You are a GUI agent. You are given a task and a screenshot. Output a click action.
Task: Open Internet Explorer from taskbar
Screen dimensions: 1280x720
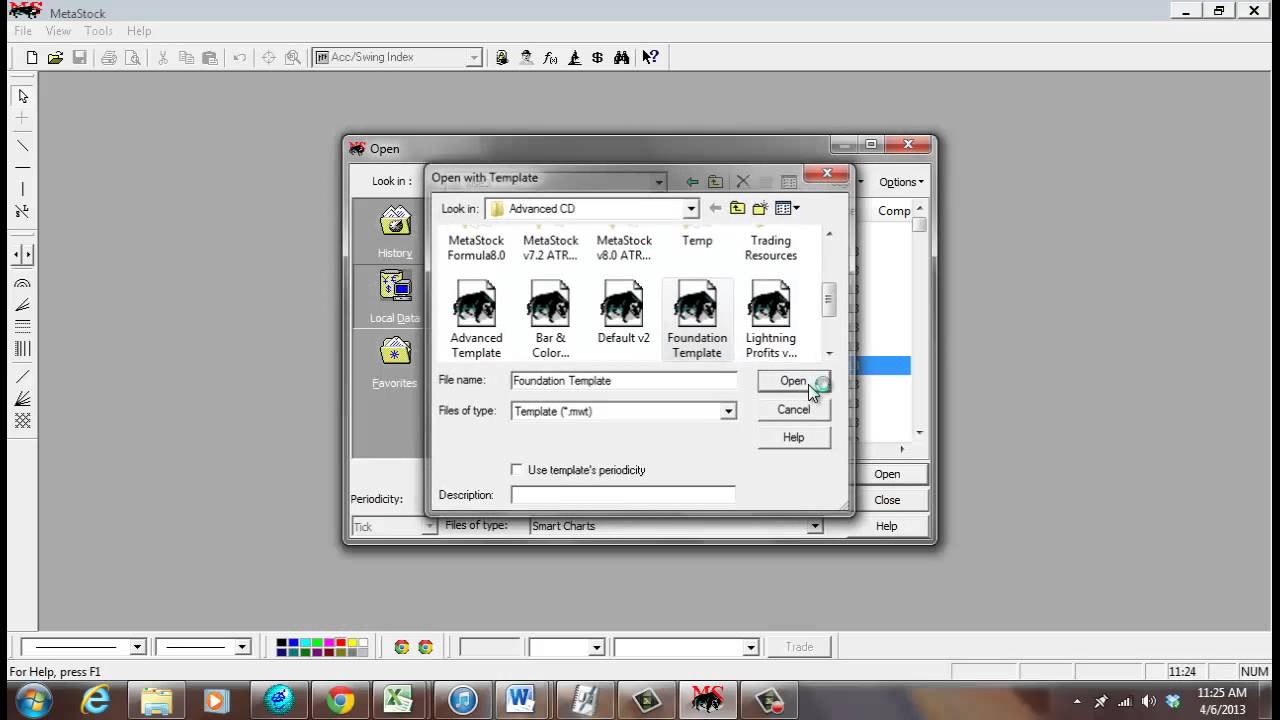96,700
